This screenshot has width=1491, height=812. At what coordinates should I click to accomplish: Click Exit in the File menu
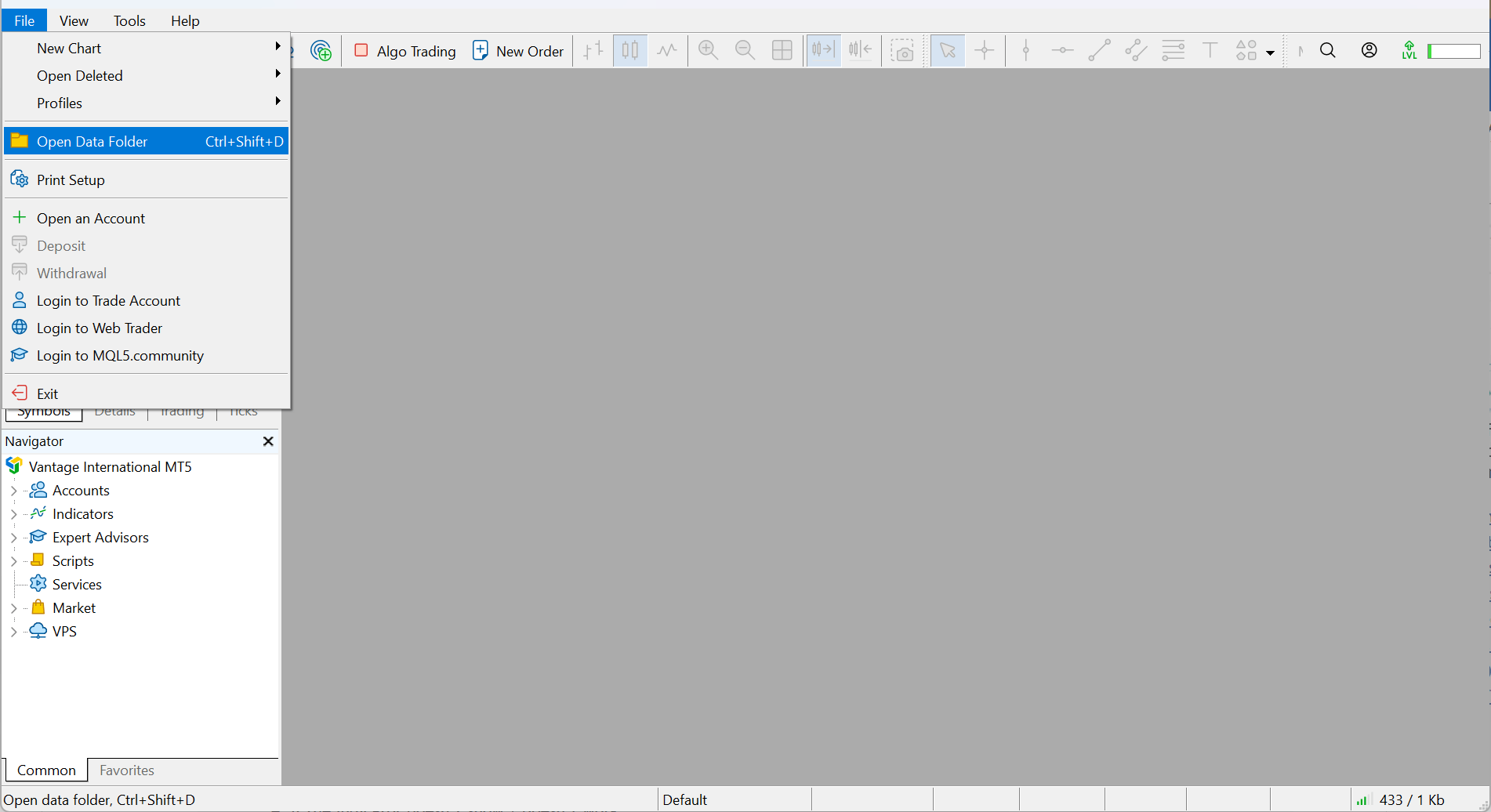coord(147,394)
